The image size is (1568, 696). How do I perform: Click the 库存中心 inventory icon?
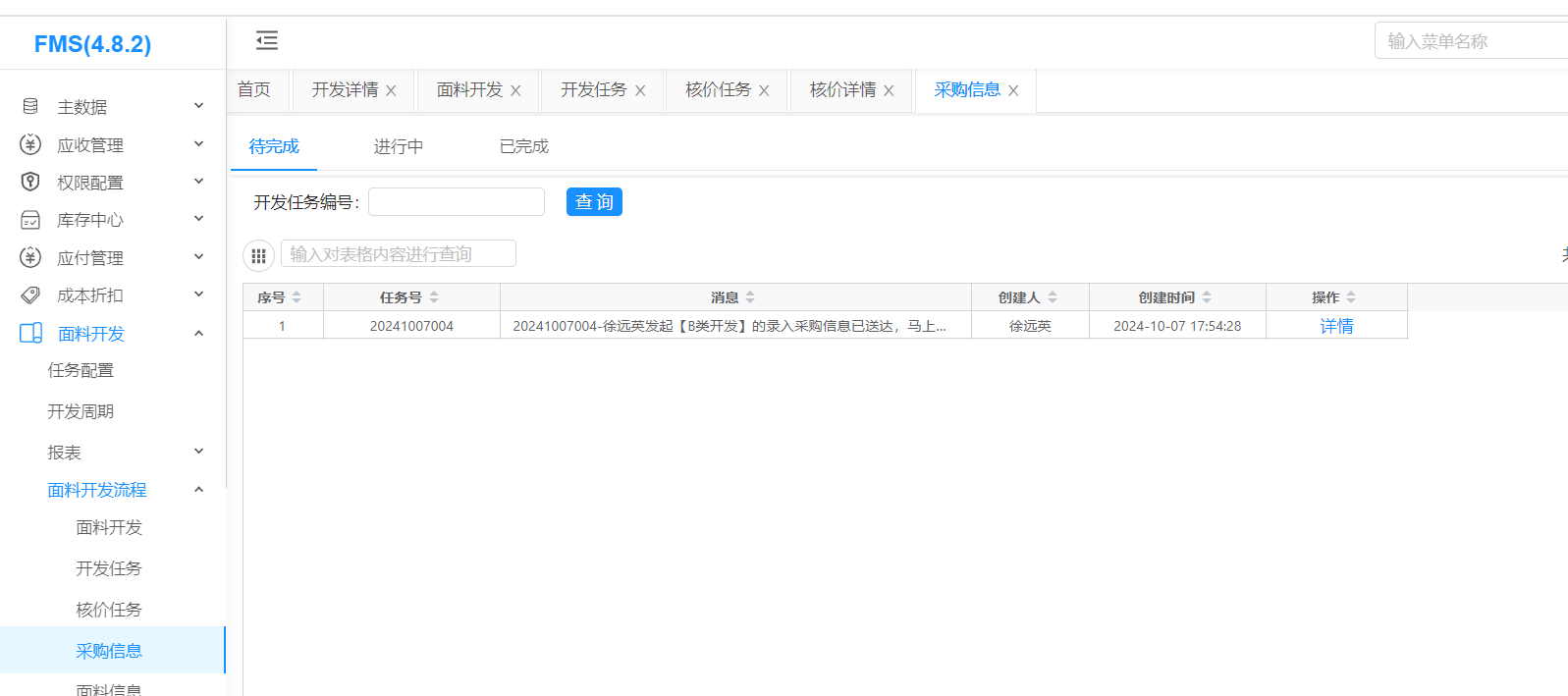tap(30, 220)
